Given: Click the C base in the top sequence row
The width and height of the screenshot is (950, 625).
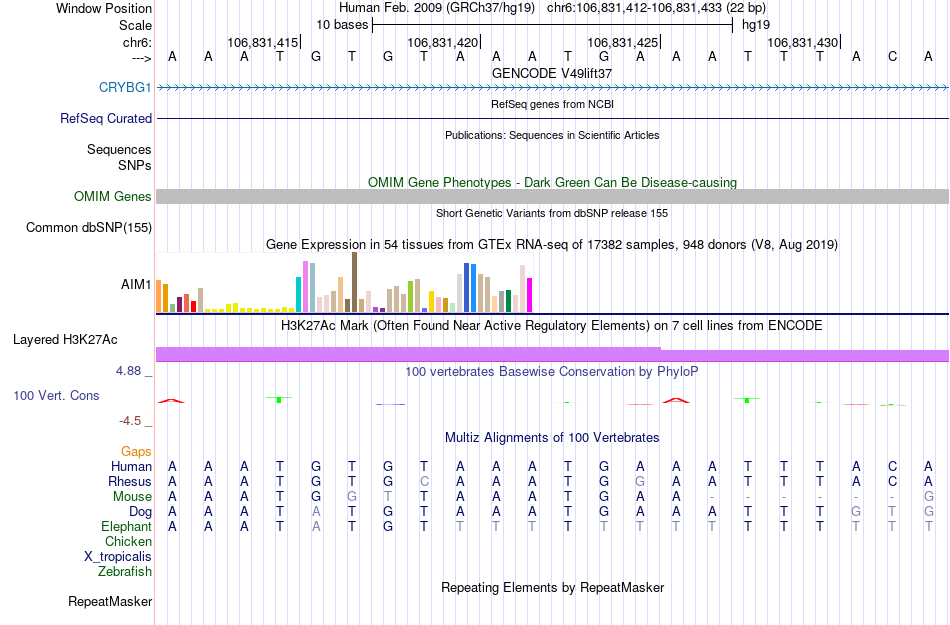Looking at the screenshot, I should tap(892, 57).
